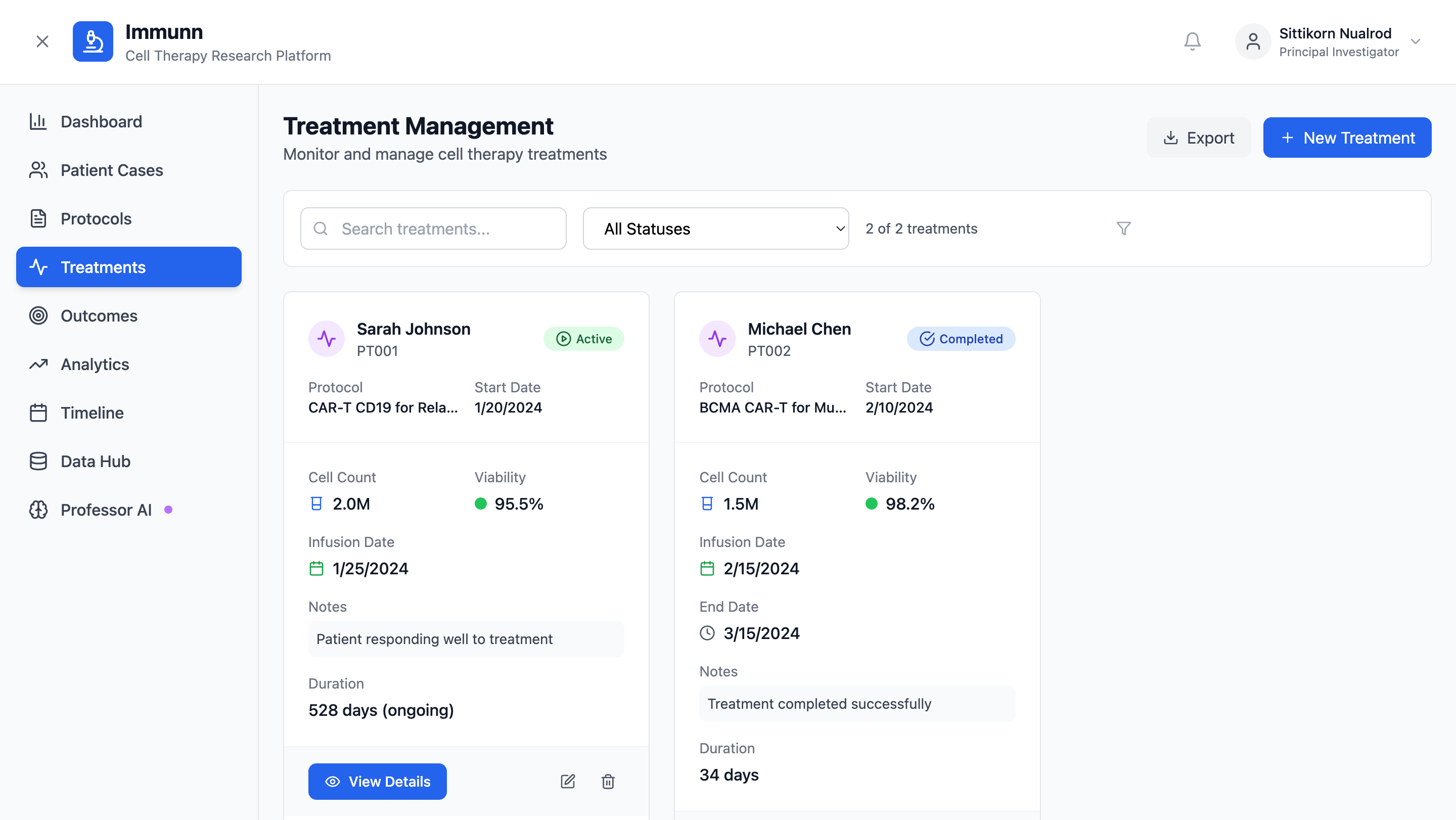The image size is (1456, 820).
Task: View Details for Sarah Johnson's treatment
Action: (x=377, y=781)
